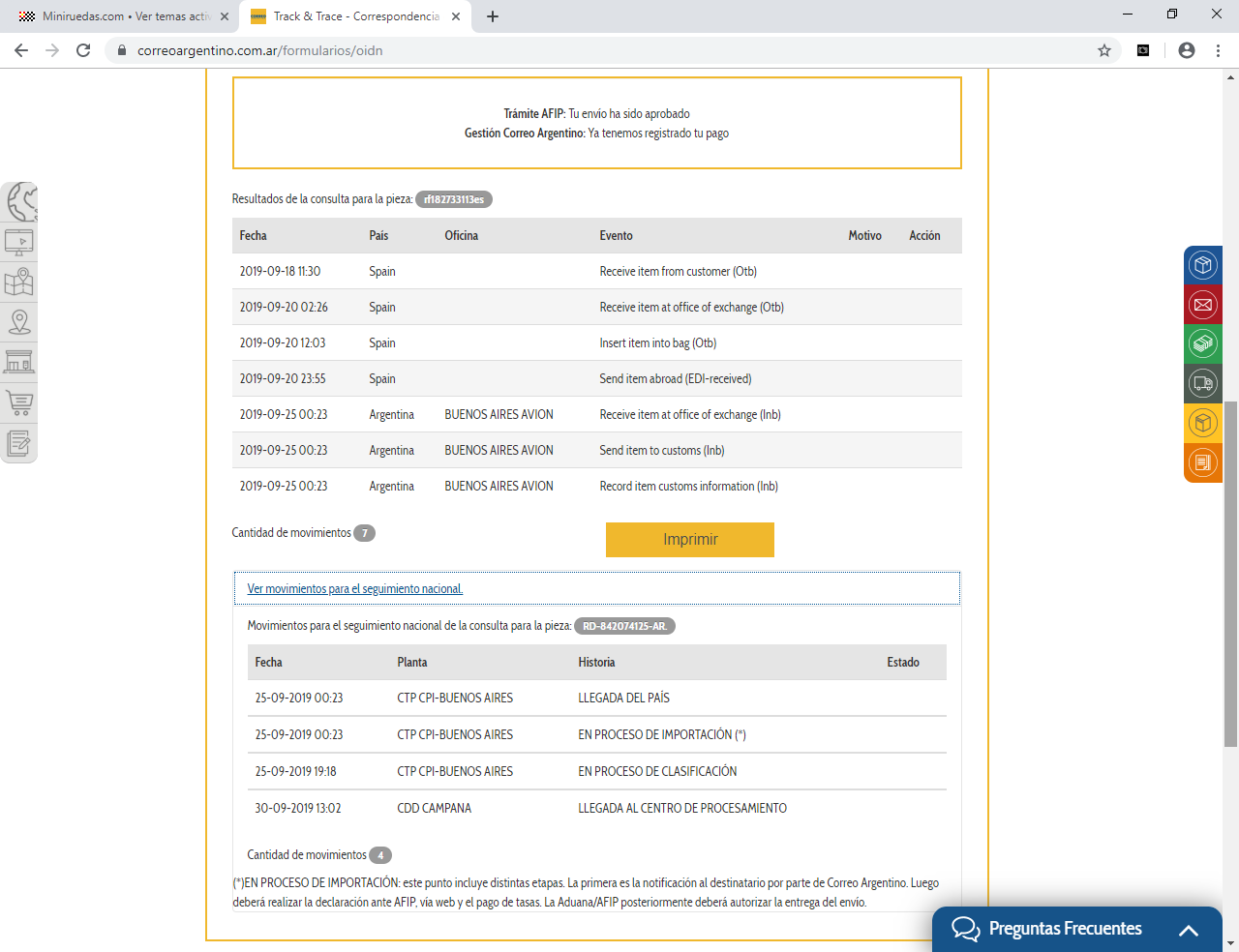Bookmark this page with the star icon

tap(1104, 50)
